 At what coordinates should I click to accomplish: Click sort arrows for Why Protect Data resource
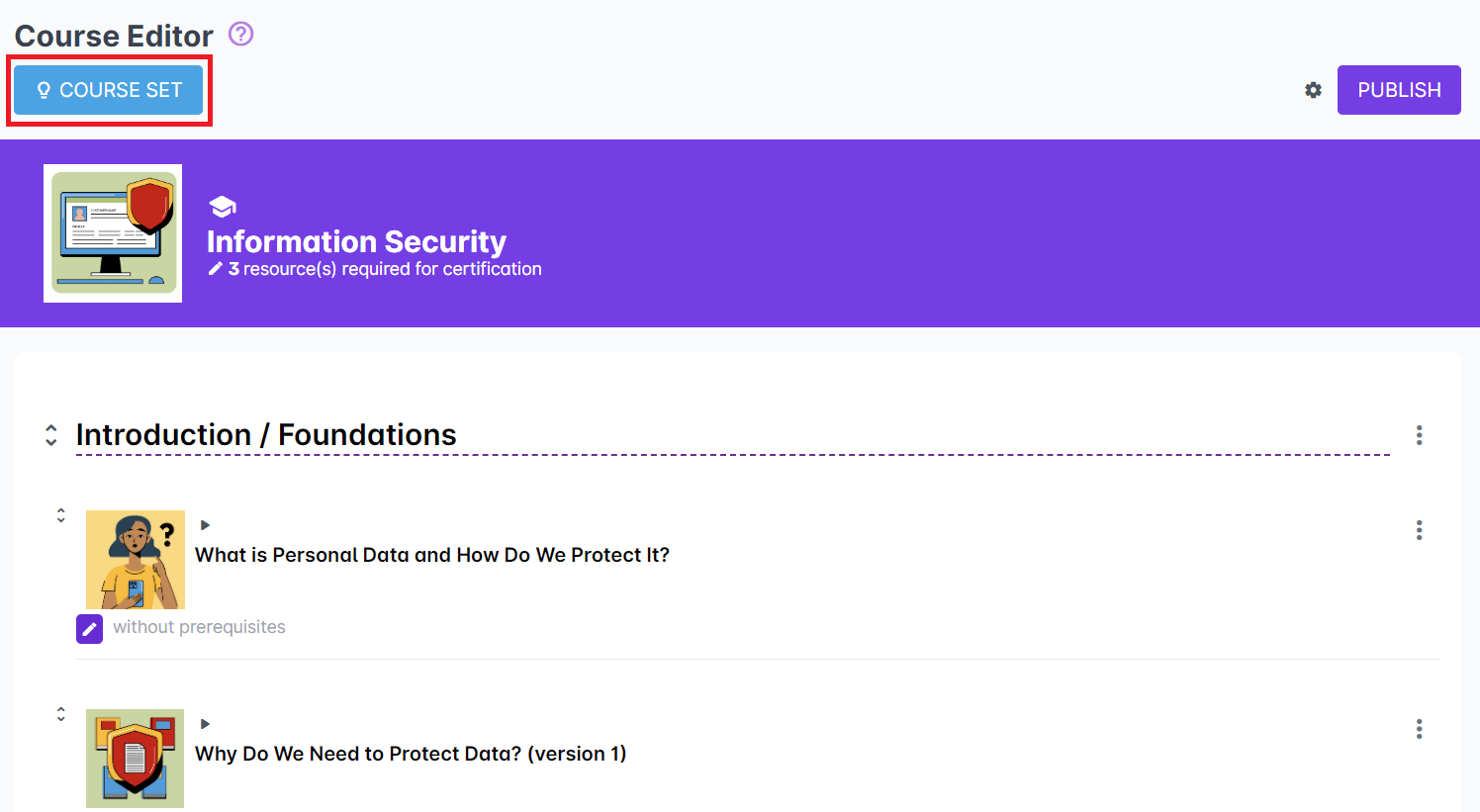[61, 714]
